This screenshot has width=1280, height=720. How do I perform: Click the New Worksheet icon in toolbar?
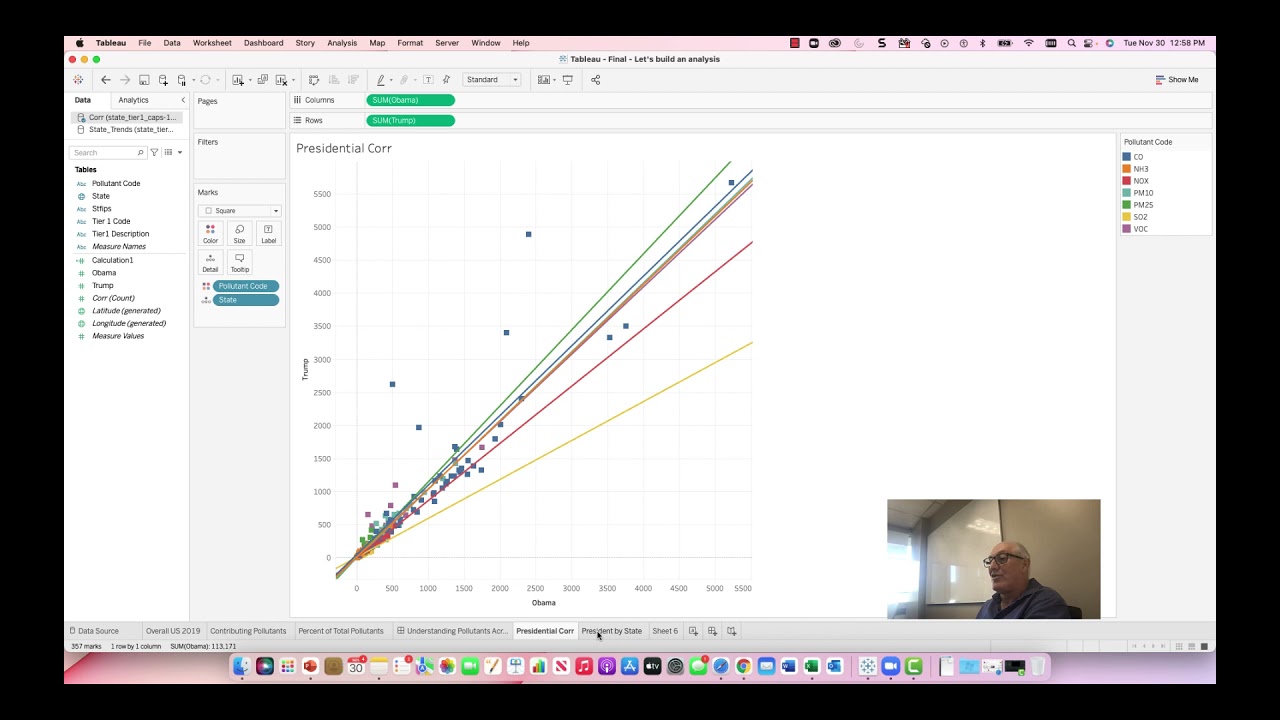pyautogui.click(x=238, y=80)
